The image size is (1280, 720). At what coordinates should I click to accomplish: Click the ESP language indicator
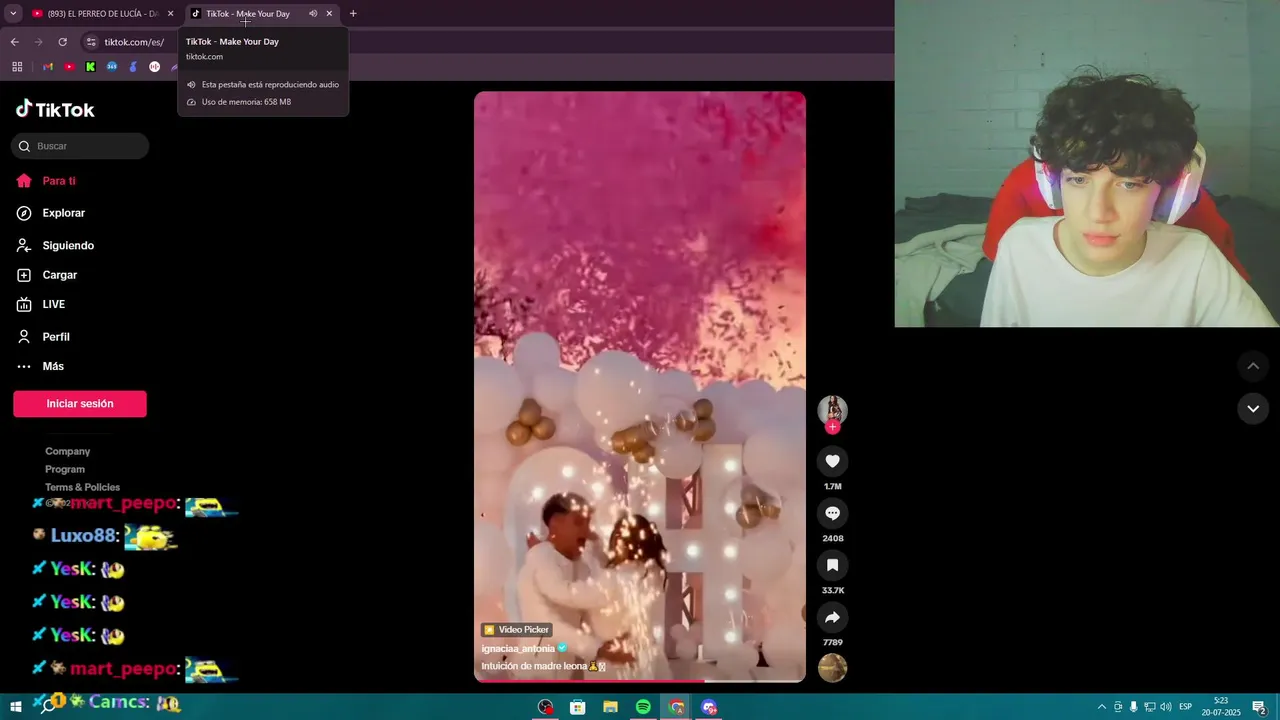point(1185,707)
